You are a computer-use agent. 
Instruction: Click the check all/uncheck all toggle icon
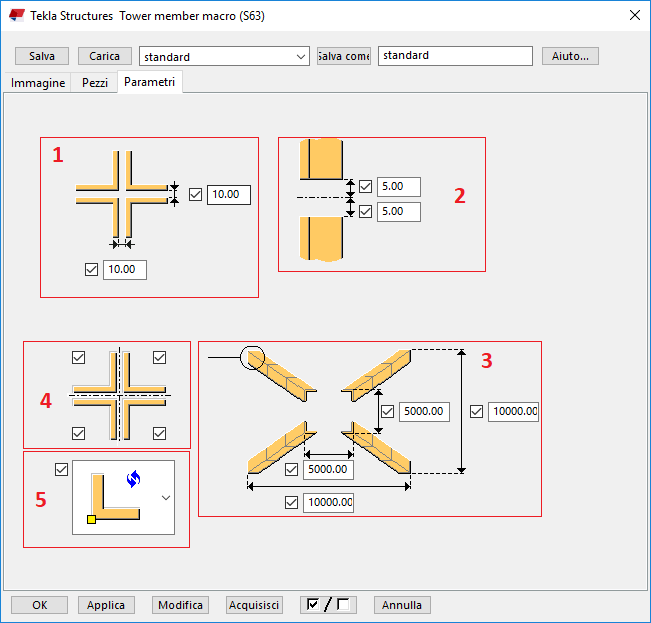[x=328, y=605]
